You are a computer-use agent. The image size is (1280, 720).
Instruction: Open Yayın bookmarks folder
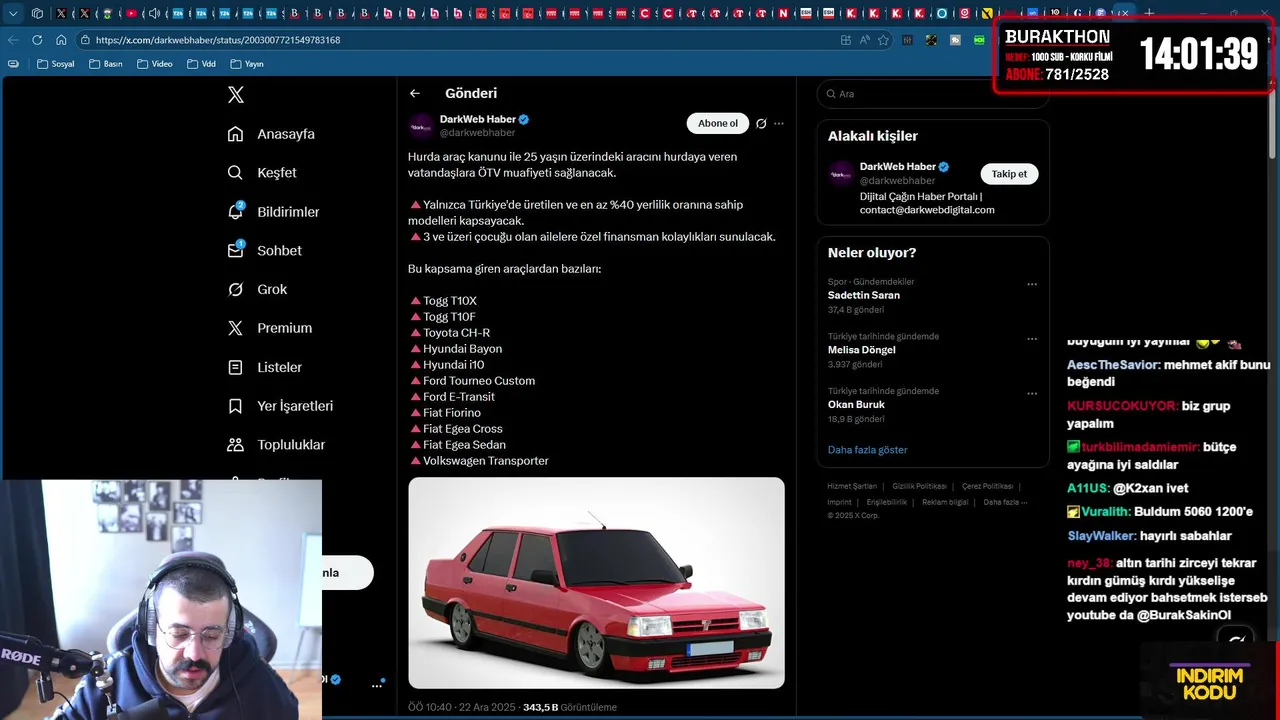coord(247,64)
